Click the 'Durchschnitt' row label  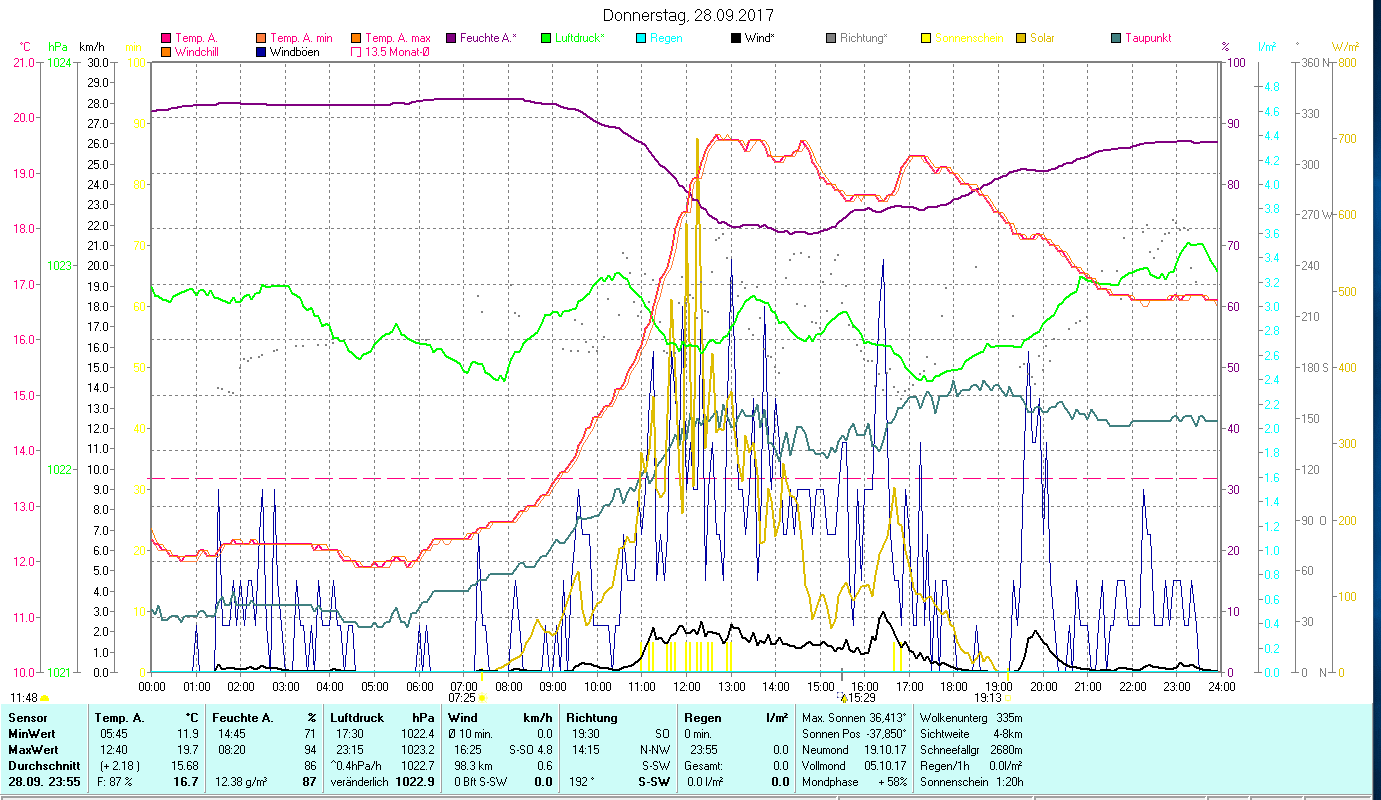point(43,766)
